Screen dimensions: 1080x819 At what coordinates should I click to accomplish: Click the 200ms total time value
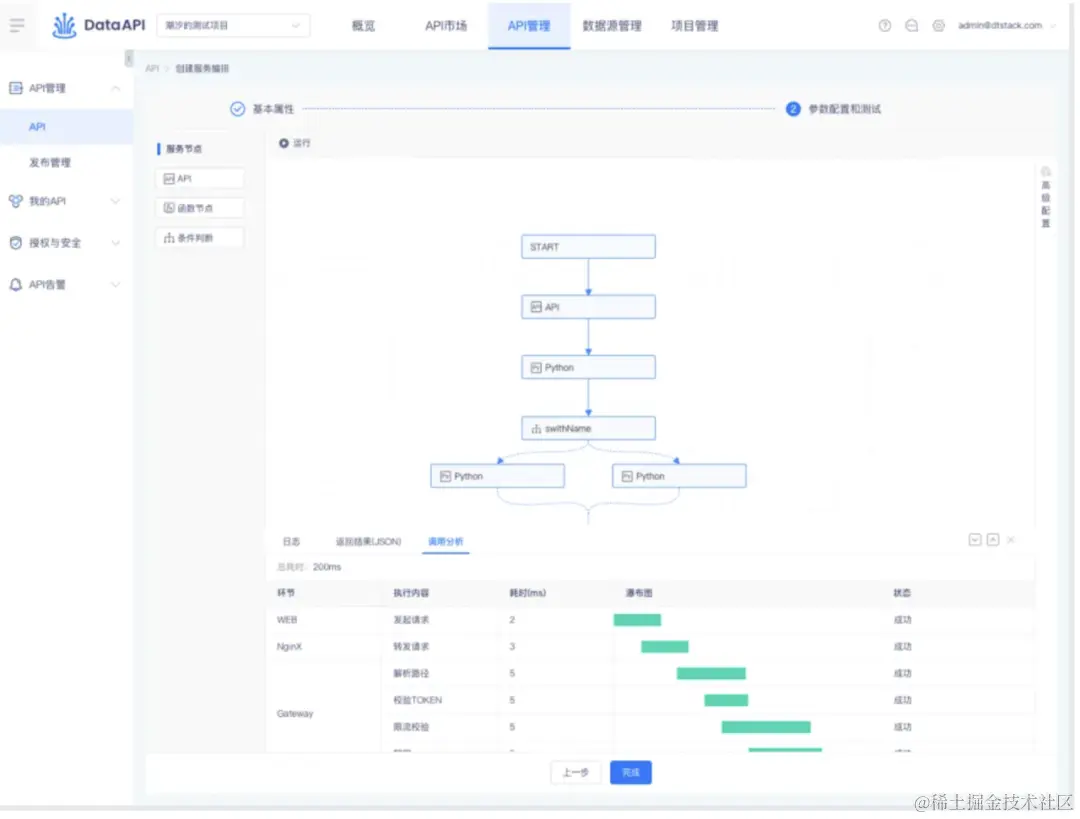pyautogui.click(x=326, y=567)
